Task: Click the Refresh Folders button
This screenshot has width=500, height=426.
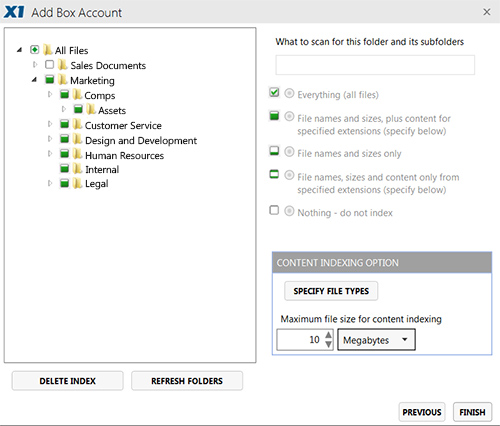Action: 187,381
